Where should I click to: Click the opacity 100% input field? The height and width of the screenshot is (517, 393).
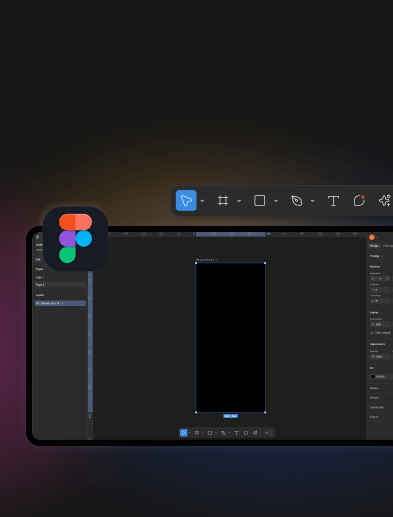(x=380, y=357)
